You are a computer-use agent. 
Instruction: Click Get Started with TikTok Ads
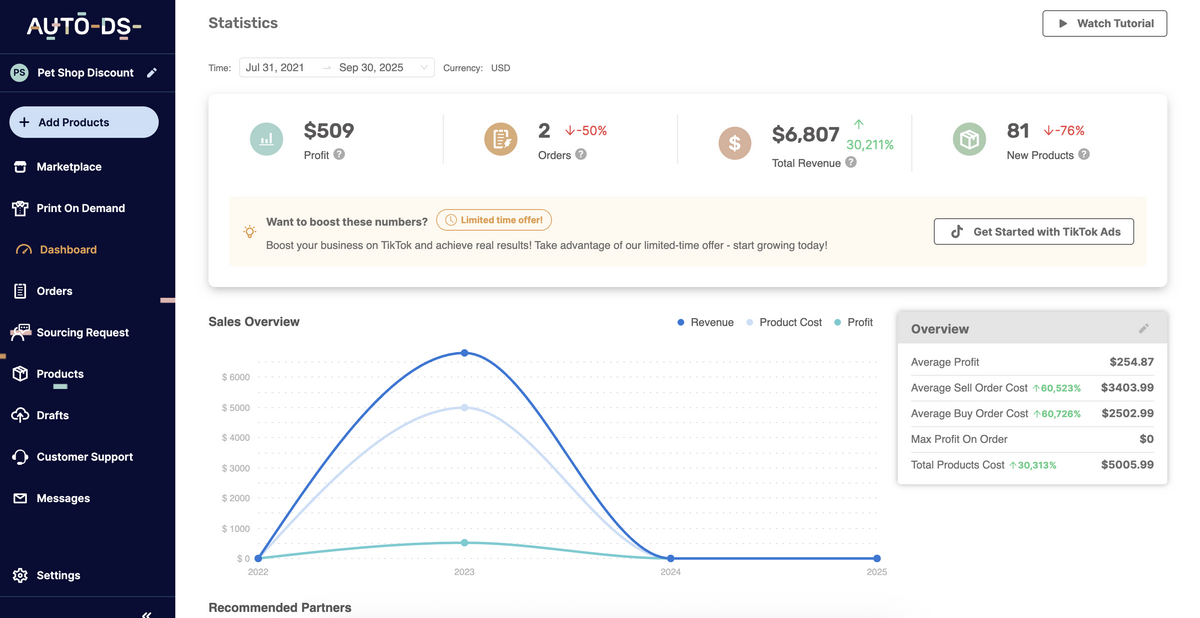[x=1033, y=231]
